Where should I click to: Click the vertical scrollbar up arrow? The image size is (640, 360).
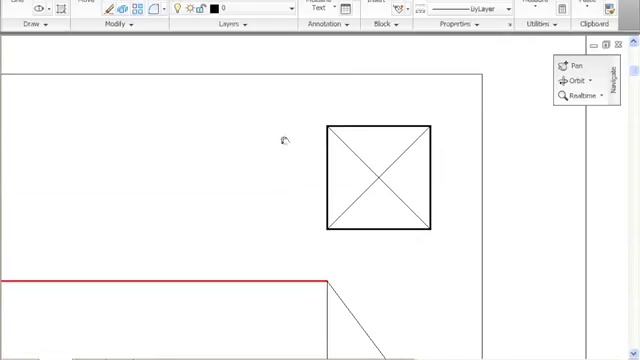click(633, 42)
